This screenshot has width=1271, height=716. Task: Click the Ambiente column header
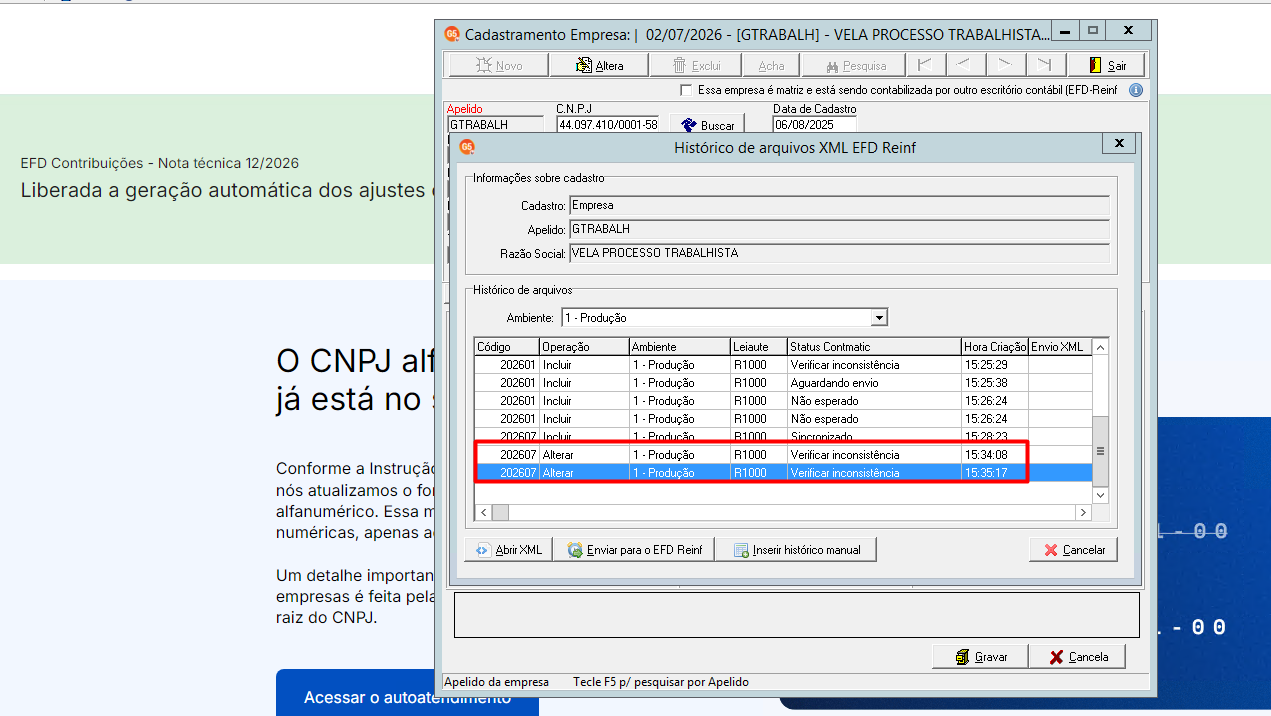679,347
